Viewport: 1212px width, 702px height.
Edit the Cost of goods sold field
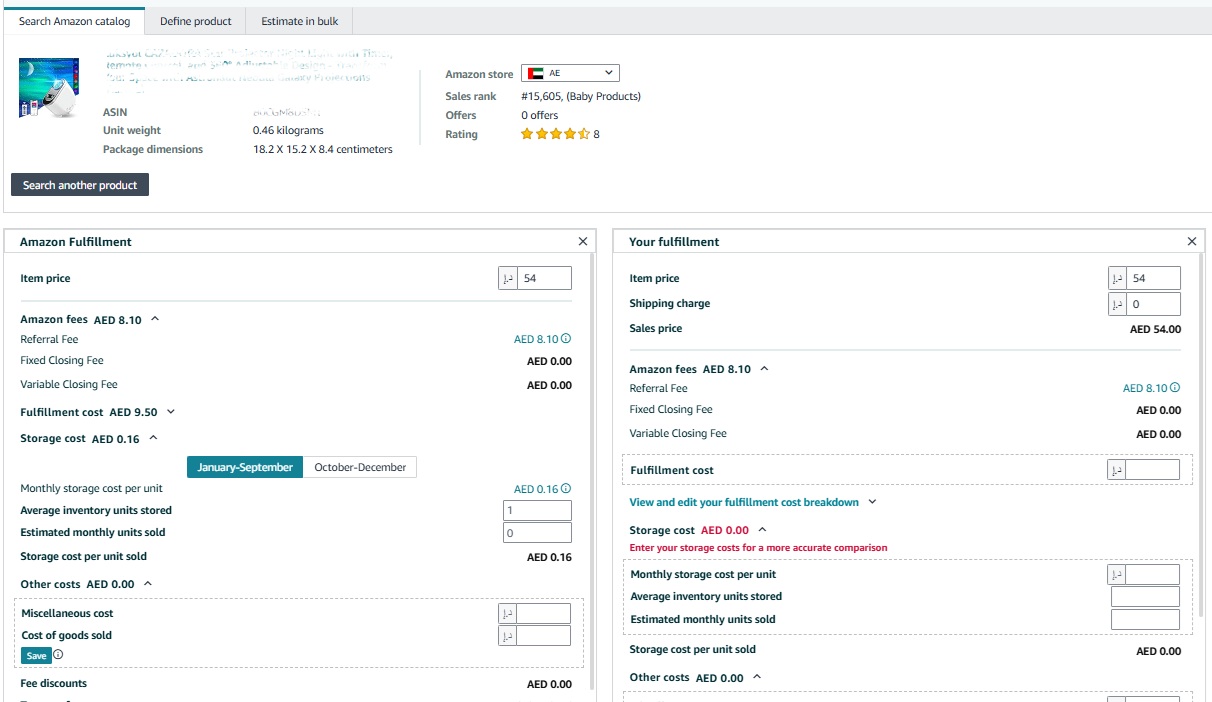(x=544, y=636)
